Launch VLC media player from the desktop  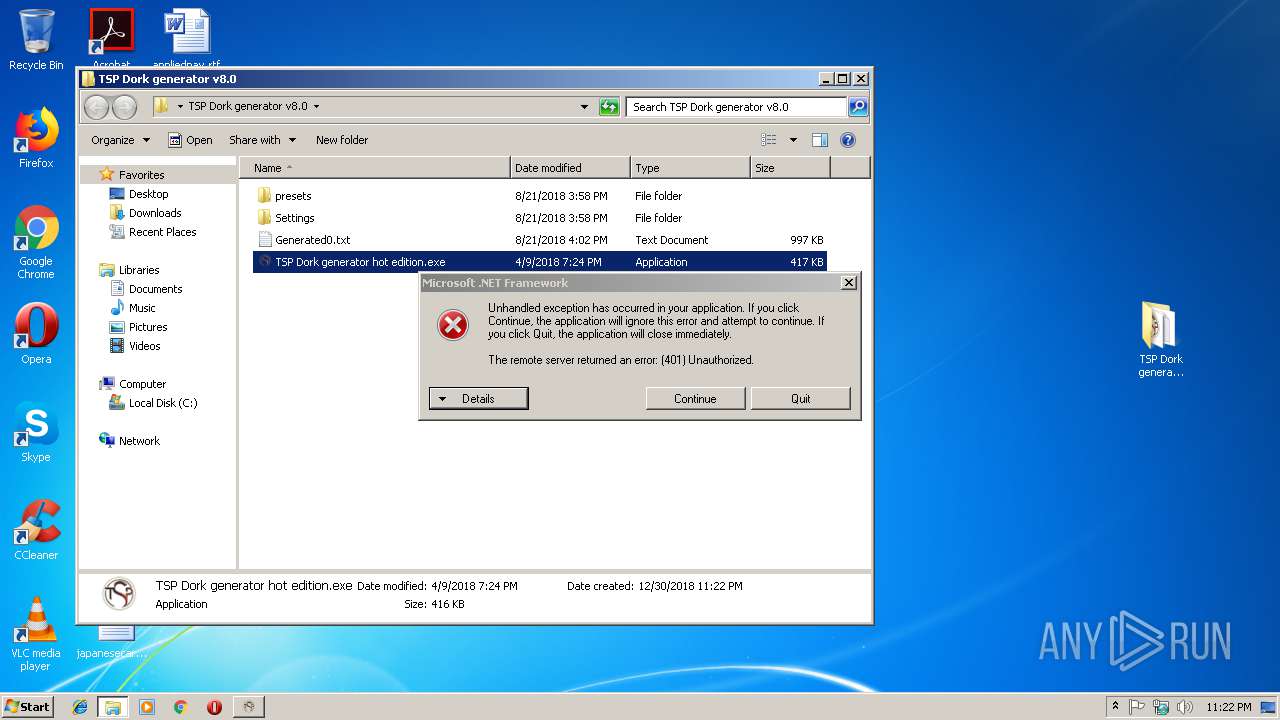(36, 634)
